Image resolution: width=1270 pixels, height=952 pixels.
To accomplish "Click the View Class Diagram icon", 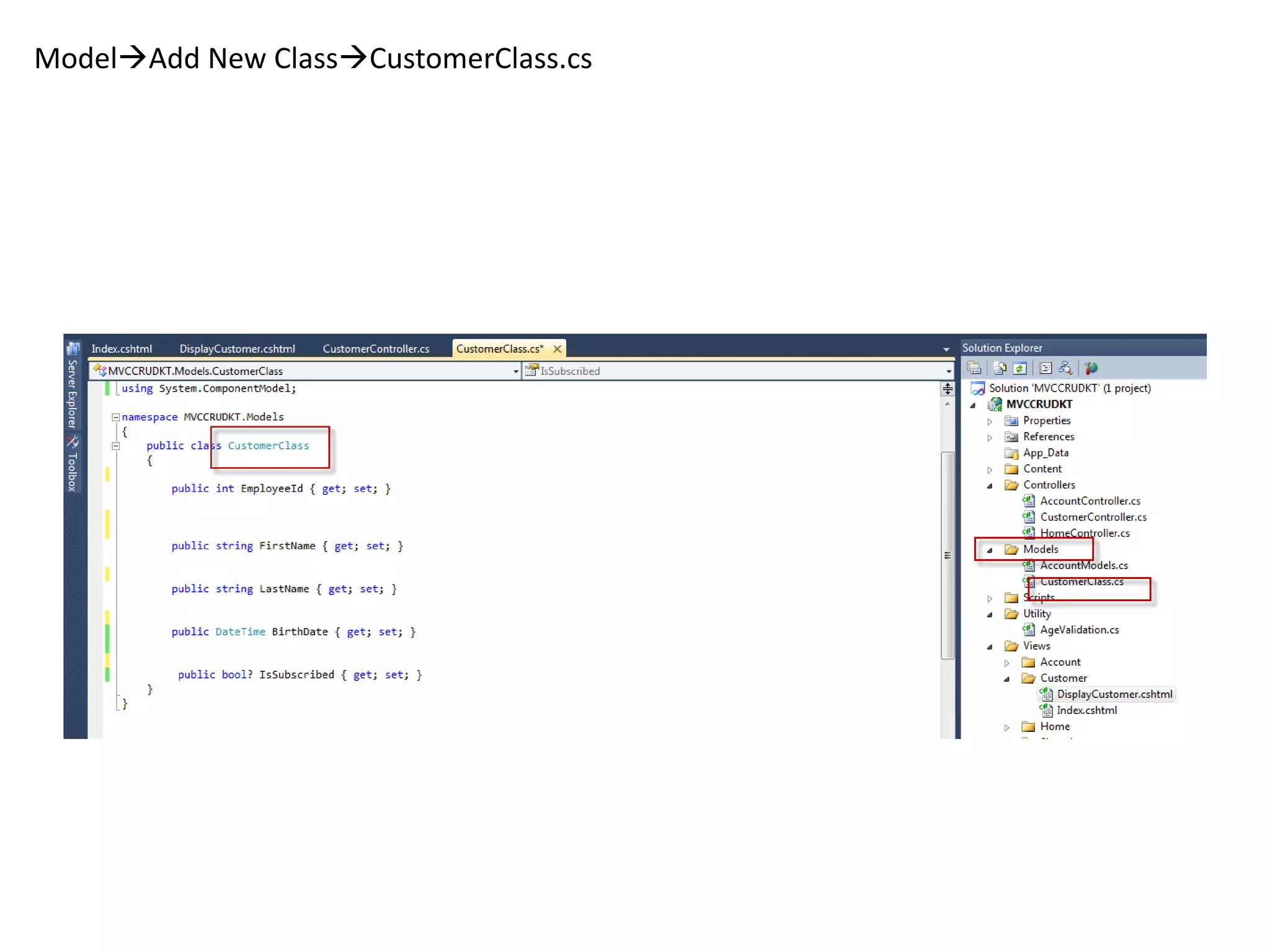I will pos(1065,368).
